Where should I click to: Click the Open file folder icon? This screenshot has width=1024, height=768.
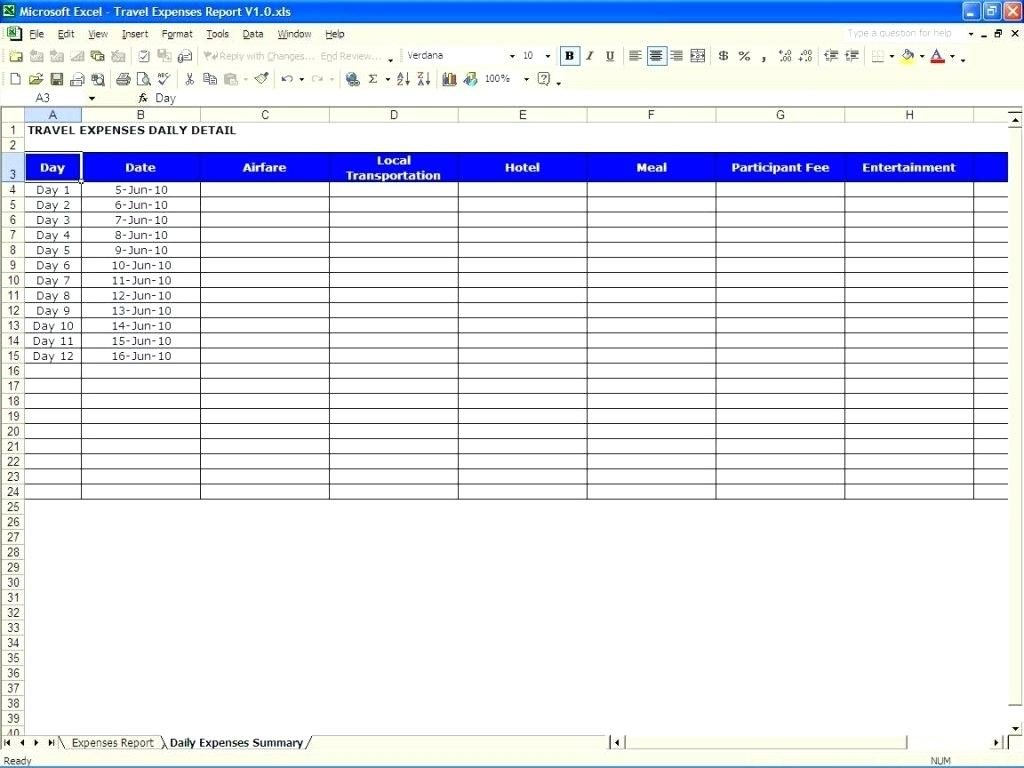(x=36, y=79)
